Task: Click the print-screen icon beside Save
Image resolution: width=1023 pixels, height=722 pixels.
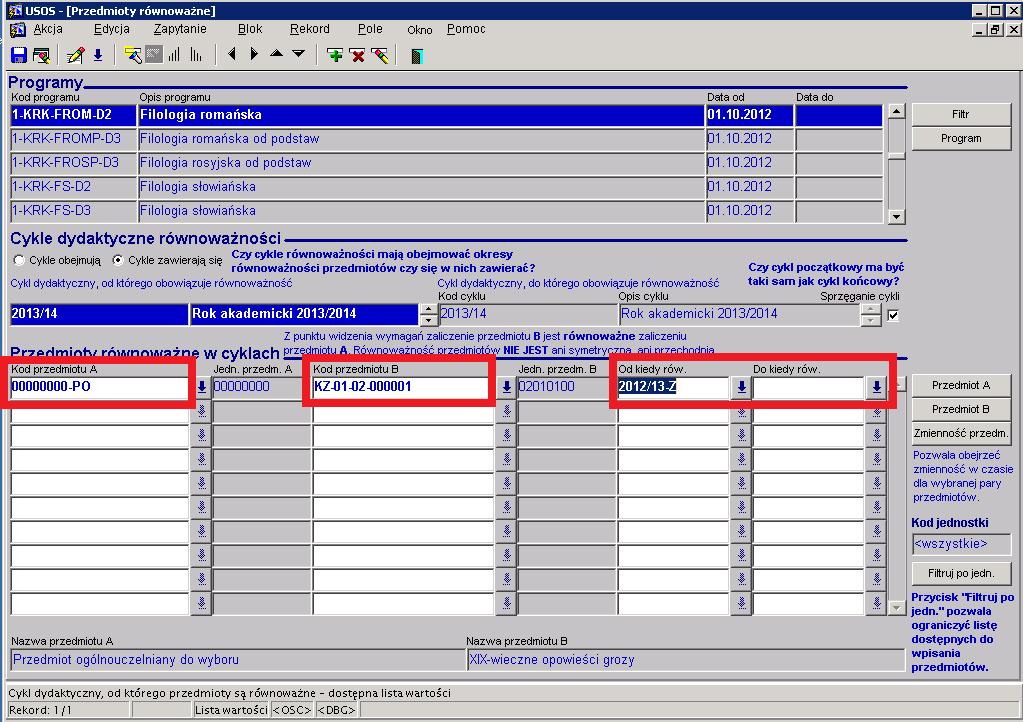Action: click(x=41, y=55)
